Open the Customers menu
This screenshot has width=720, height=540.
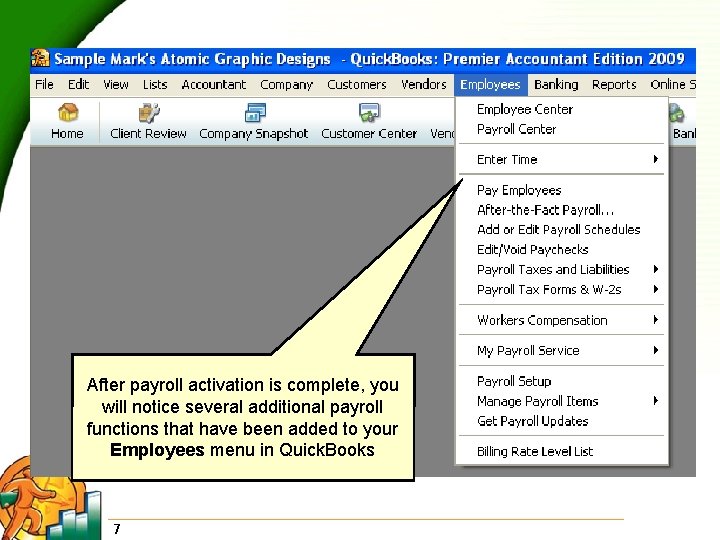click(x=357, y=84)
